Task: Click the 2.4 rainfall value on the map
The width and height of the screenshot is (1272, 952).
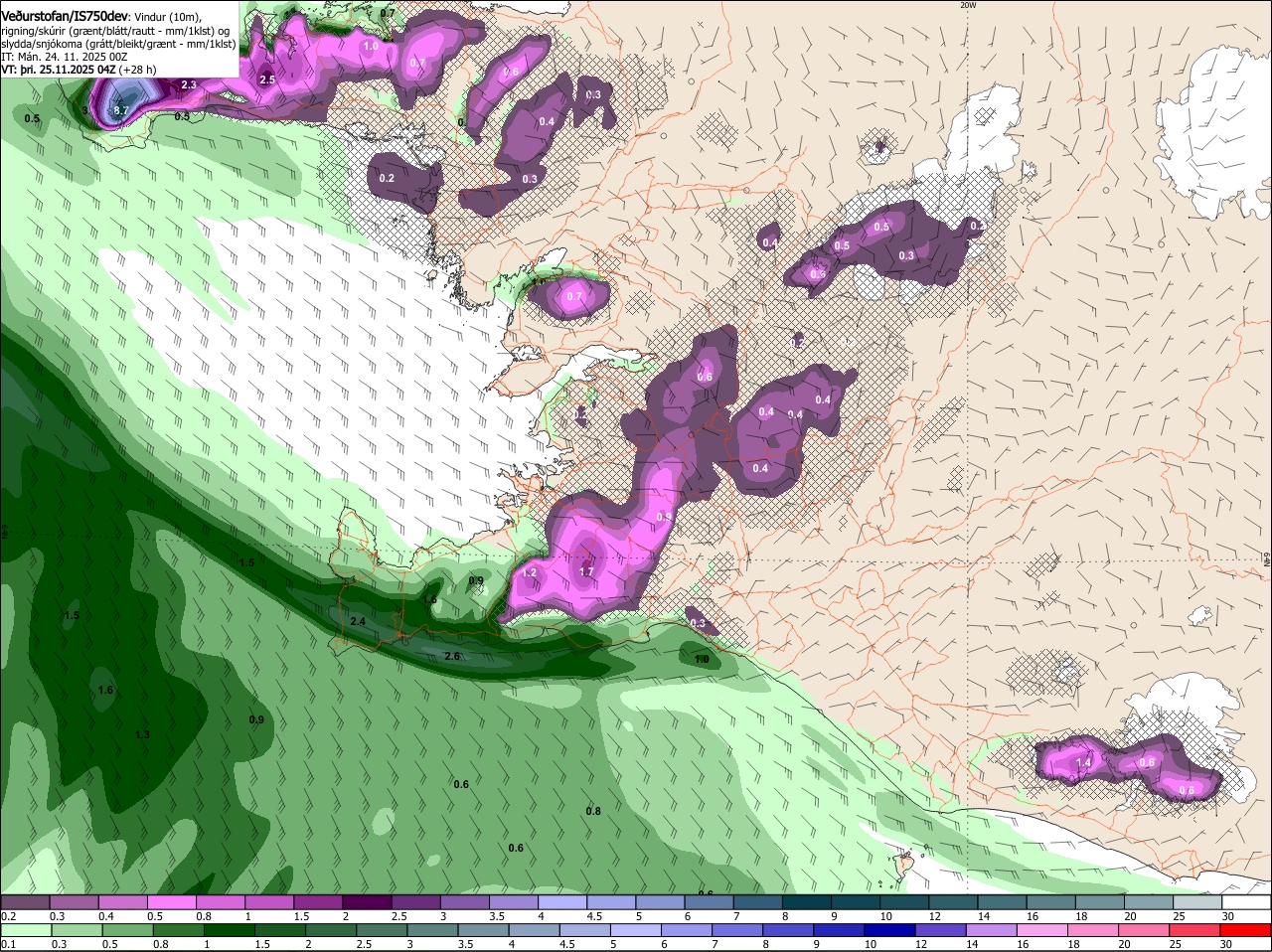Action: click(358, 621)
